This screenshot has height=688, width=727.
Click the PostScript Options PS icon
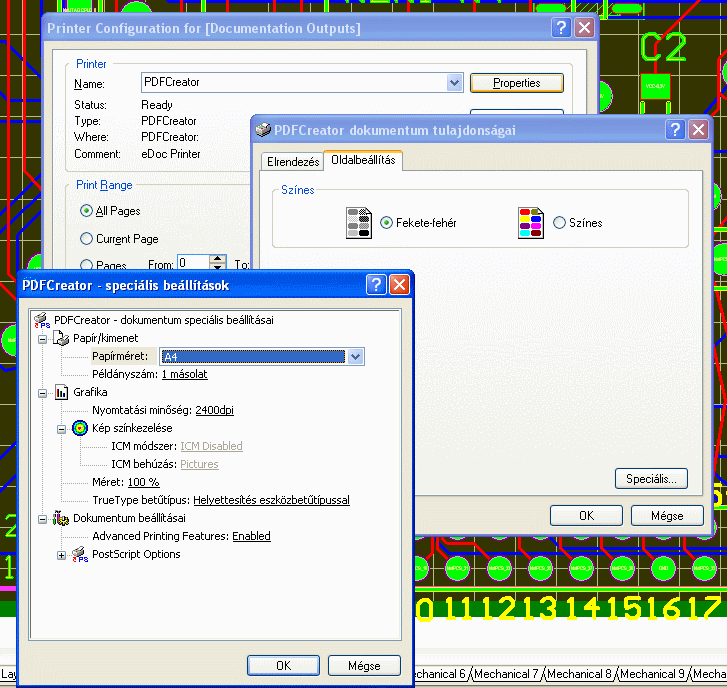[80, 554]
